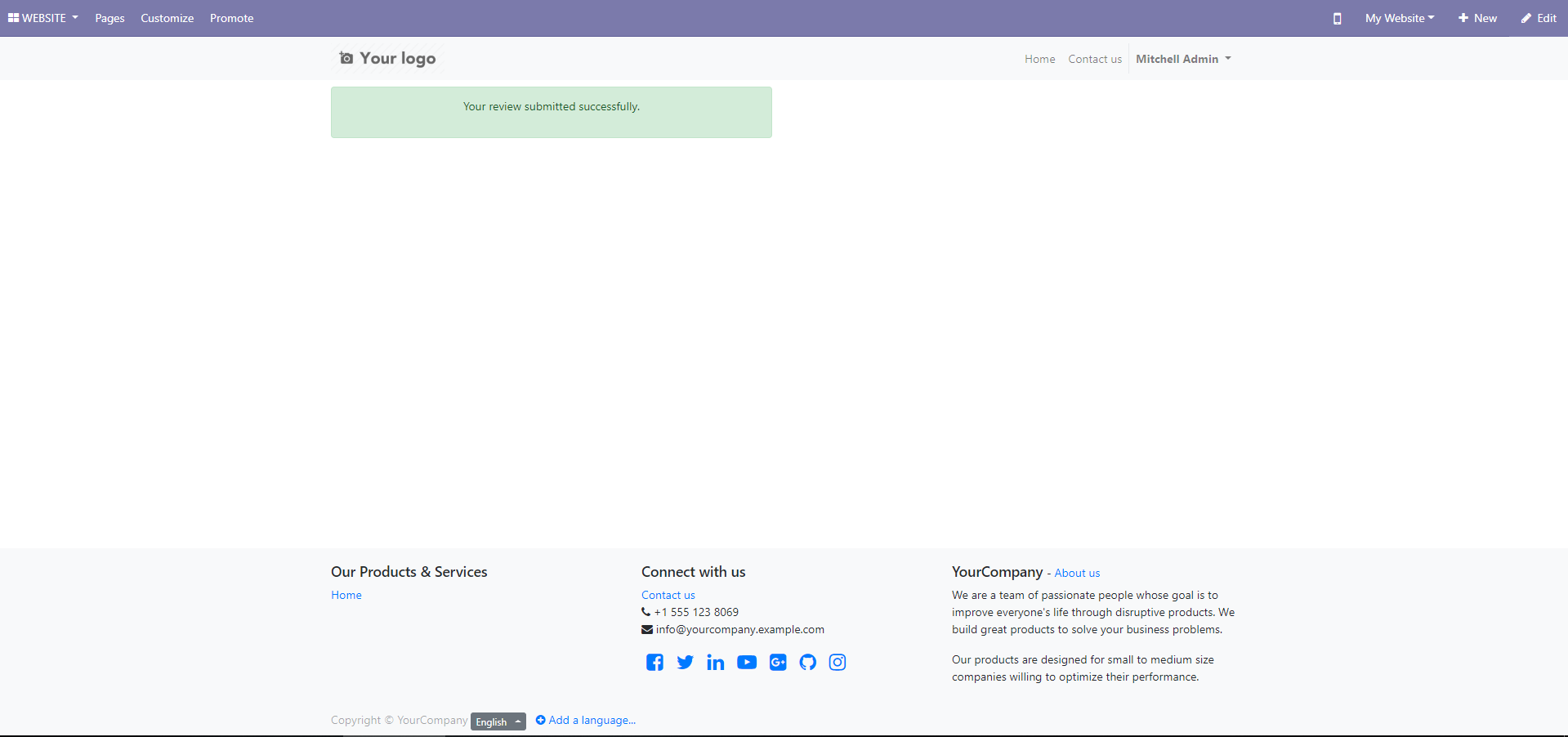
Task: Expand the WEBSITE apps menu
Action: pos(43,18)
